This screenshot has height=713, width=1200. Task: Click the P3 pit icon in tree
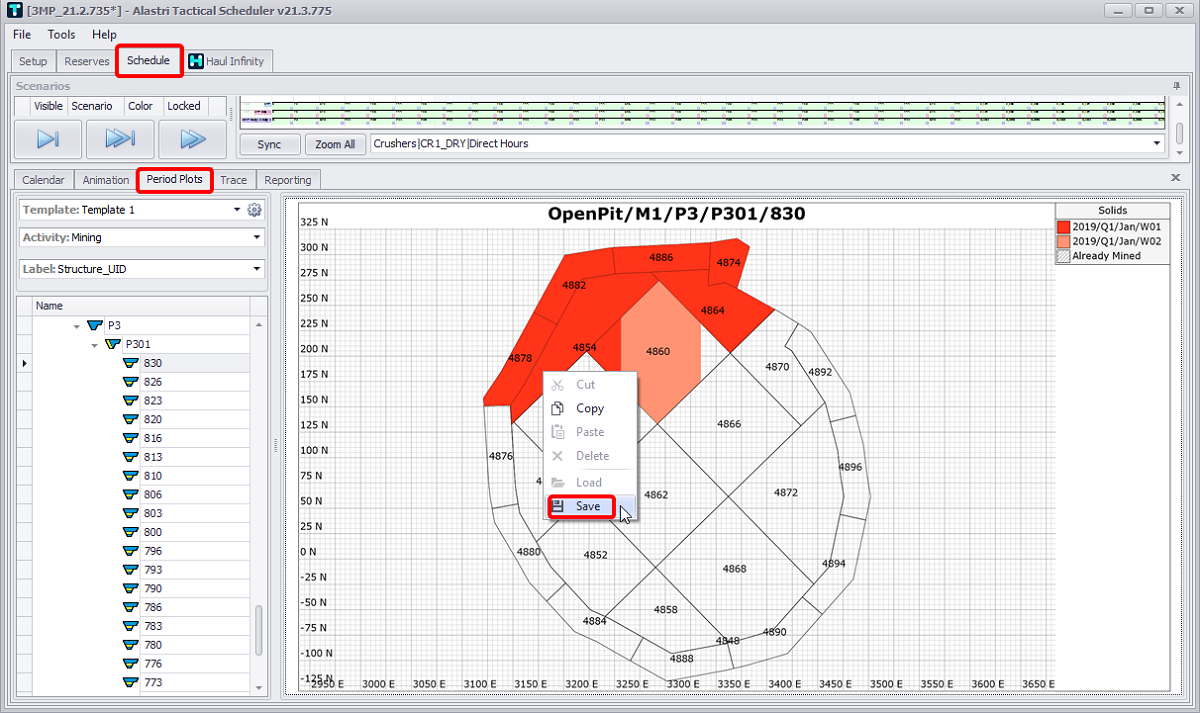coord(95,326)
